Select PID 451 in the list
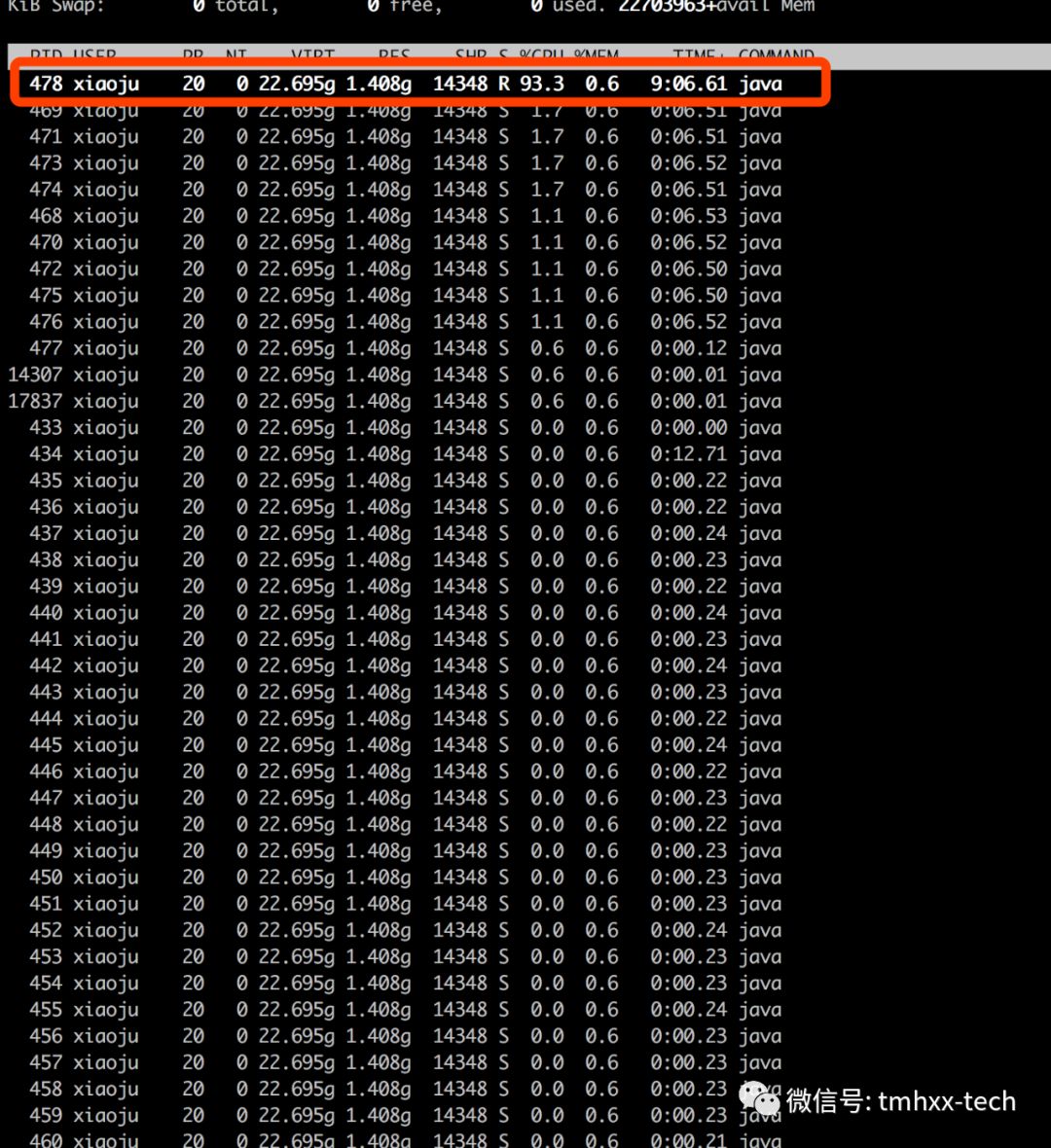The height and width of the screenshot is (1148, 1051). pos(46,904)
